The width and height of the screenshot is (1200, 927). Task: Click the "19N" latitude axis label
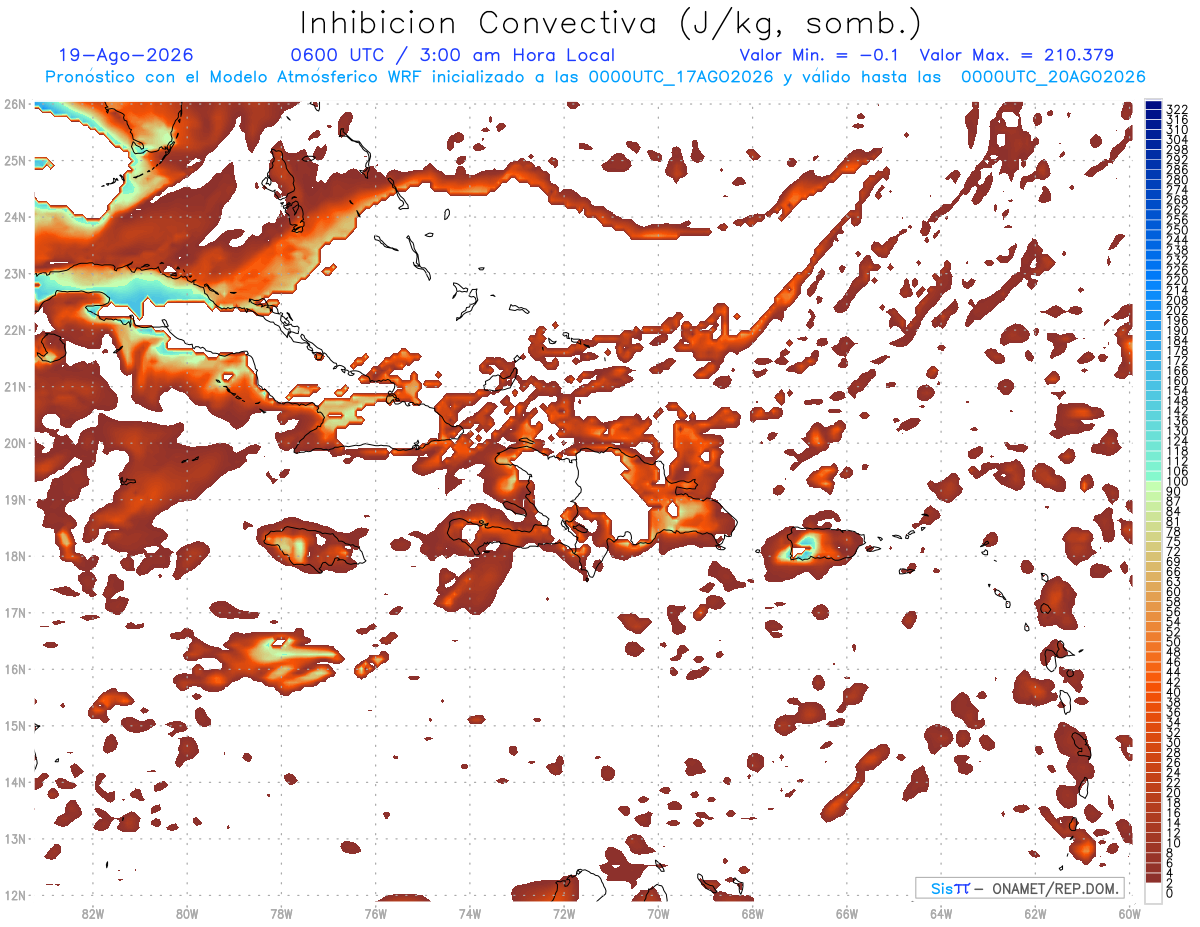14,499
